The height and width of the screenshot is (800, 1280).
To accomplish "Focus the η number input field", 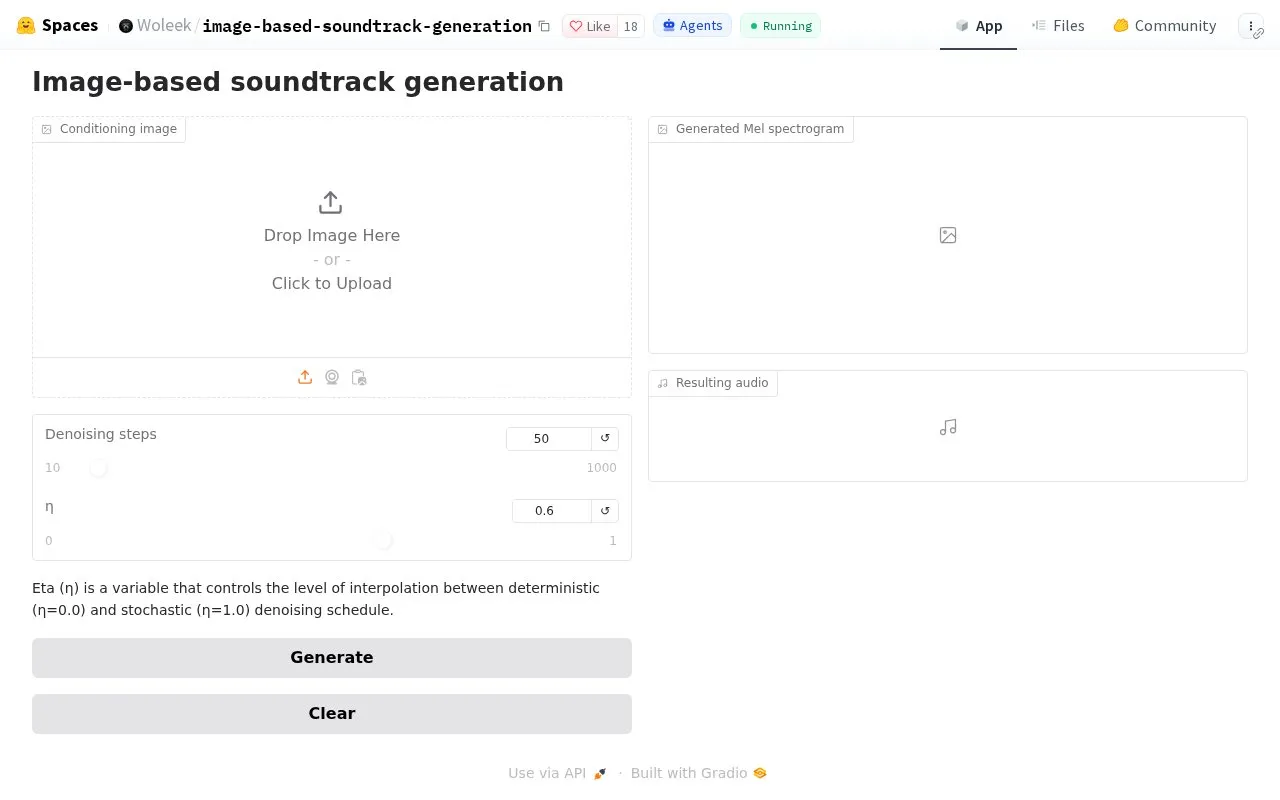I will point(552,510).
